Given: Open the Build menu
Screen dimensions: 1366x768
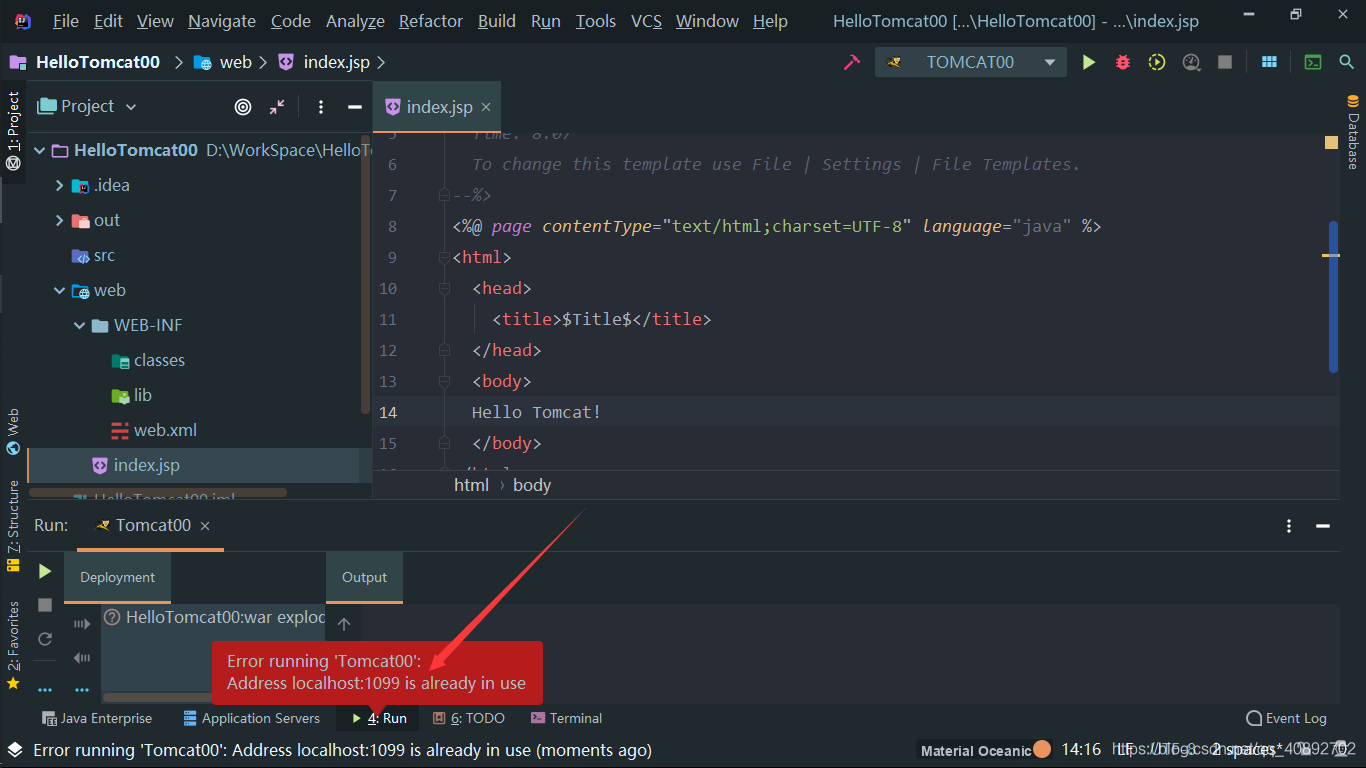Looking at the screenshot, I should click(x=497, y=21).
